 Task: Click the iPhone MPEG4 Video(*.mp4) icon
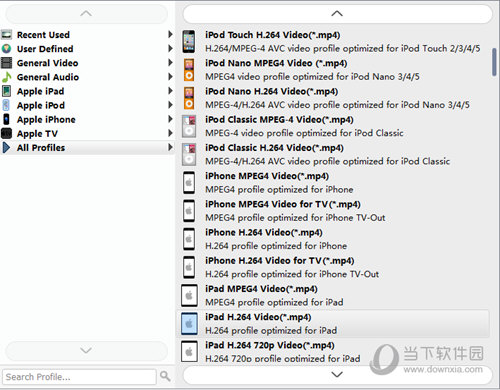pos(189,183)
